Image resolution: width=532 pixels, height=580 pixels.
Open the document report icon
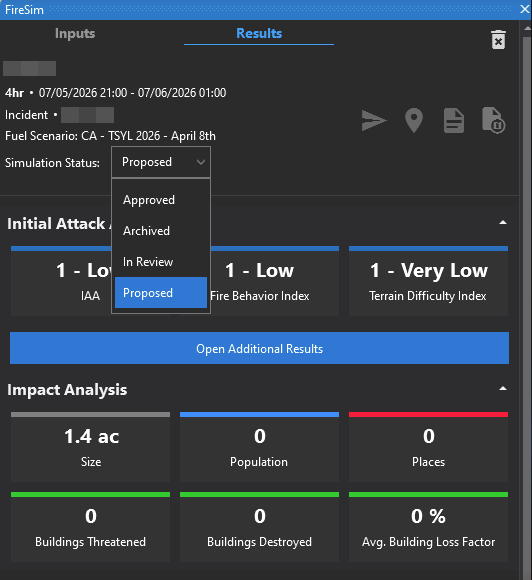tap(454, 120)
